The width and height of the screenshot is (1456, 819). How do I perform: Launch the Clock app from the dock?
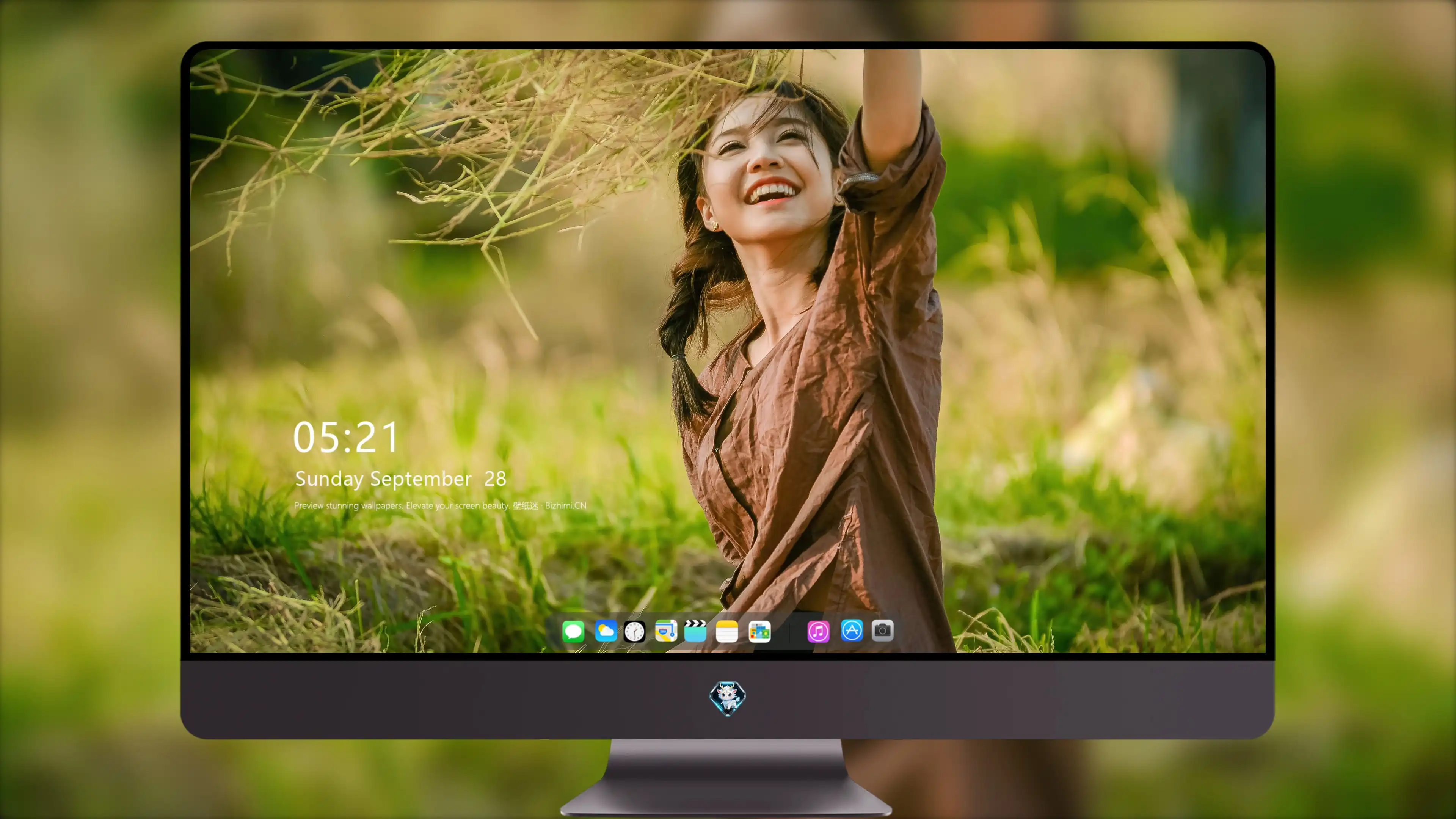pyautogui.click(x=634, y=631)
